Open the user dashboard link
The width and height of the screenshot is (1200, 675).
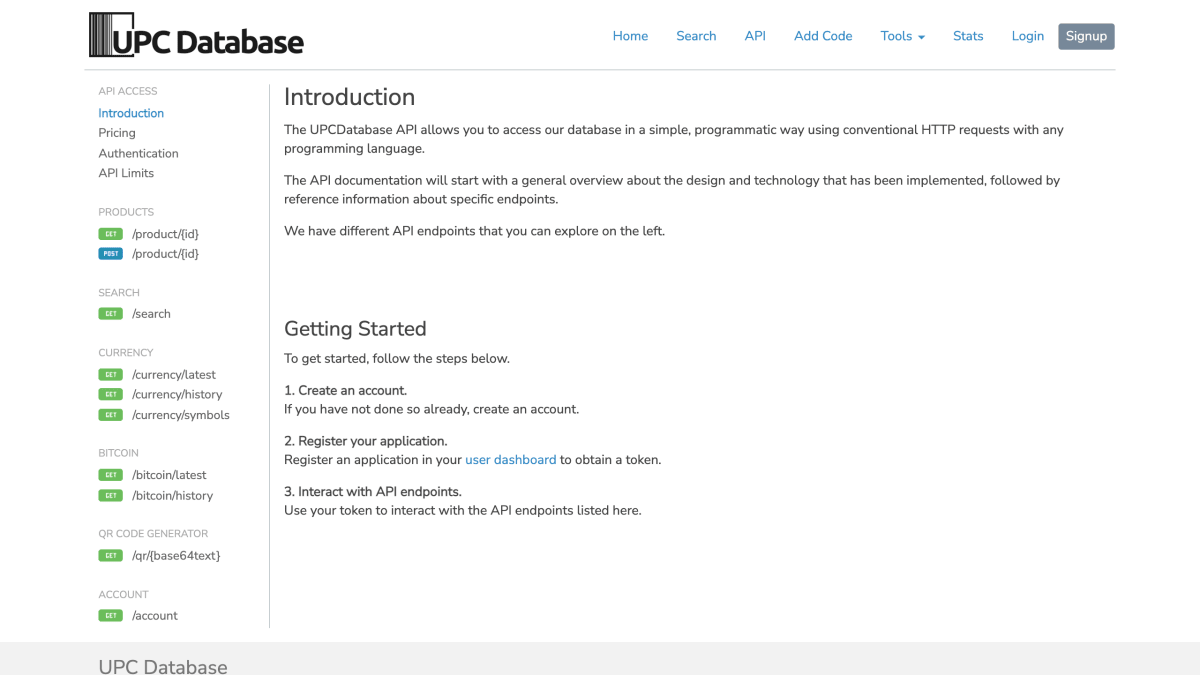(x=510, y=460)
